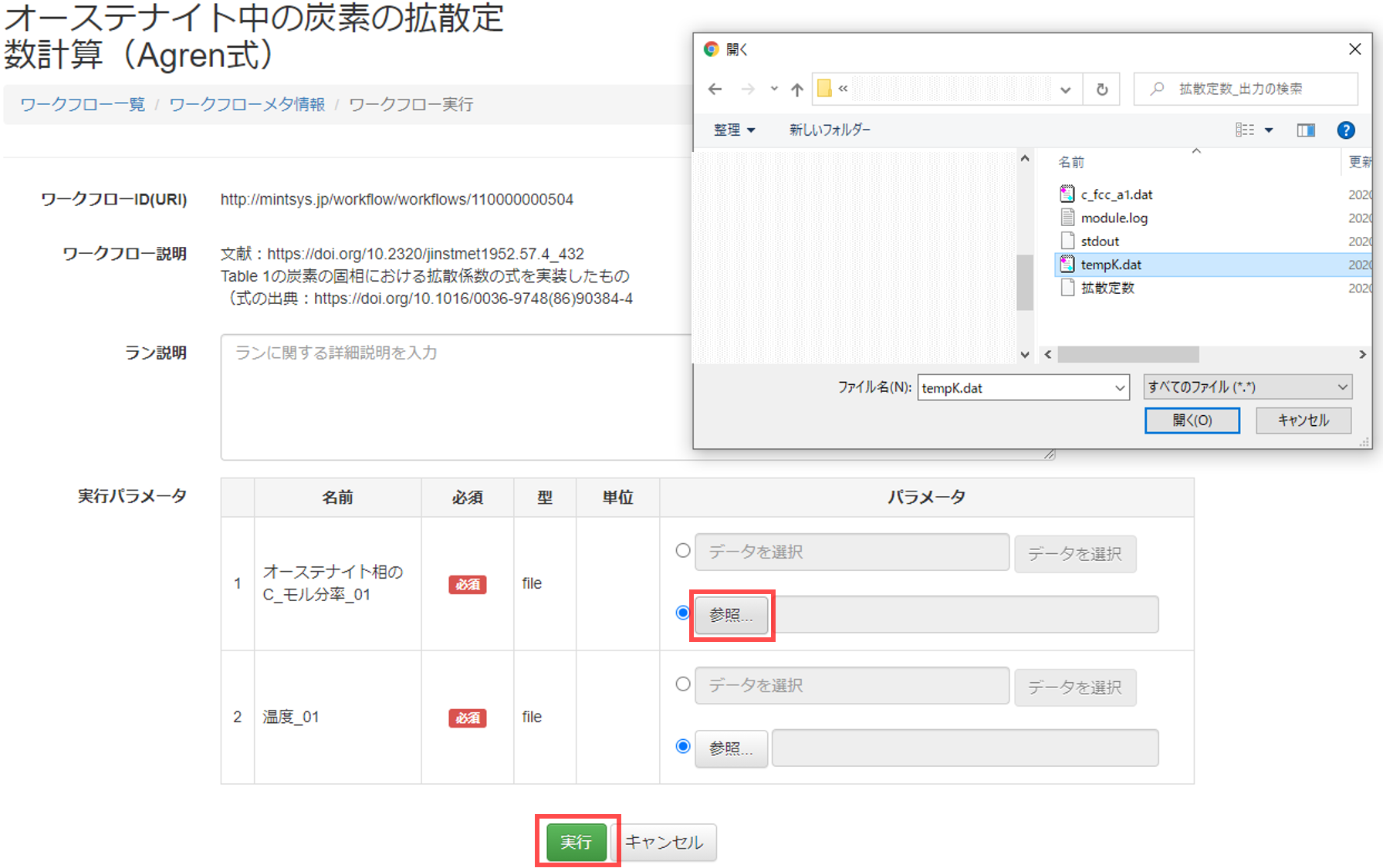
Task: Toggle the preview pane icon
Action: tap(1306, 130)
